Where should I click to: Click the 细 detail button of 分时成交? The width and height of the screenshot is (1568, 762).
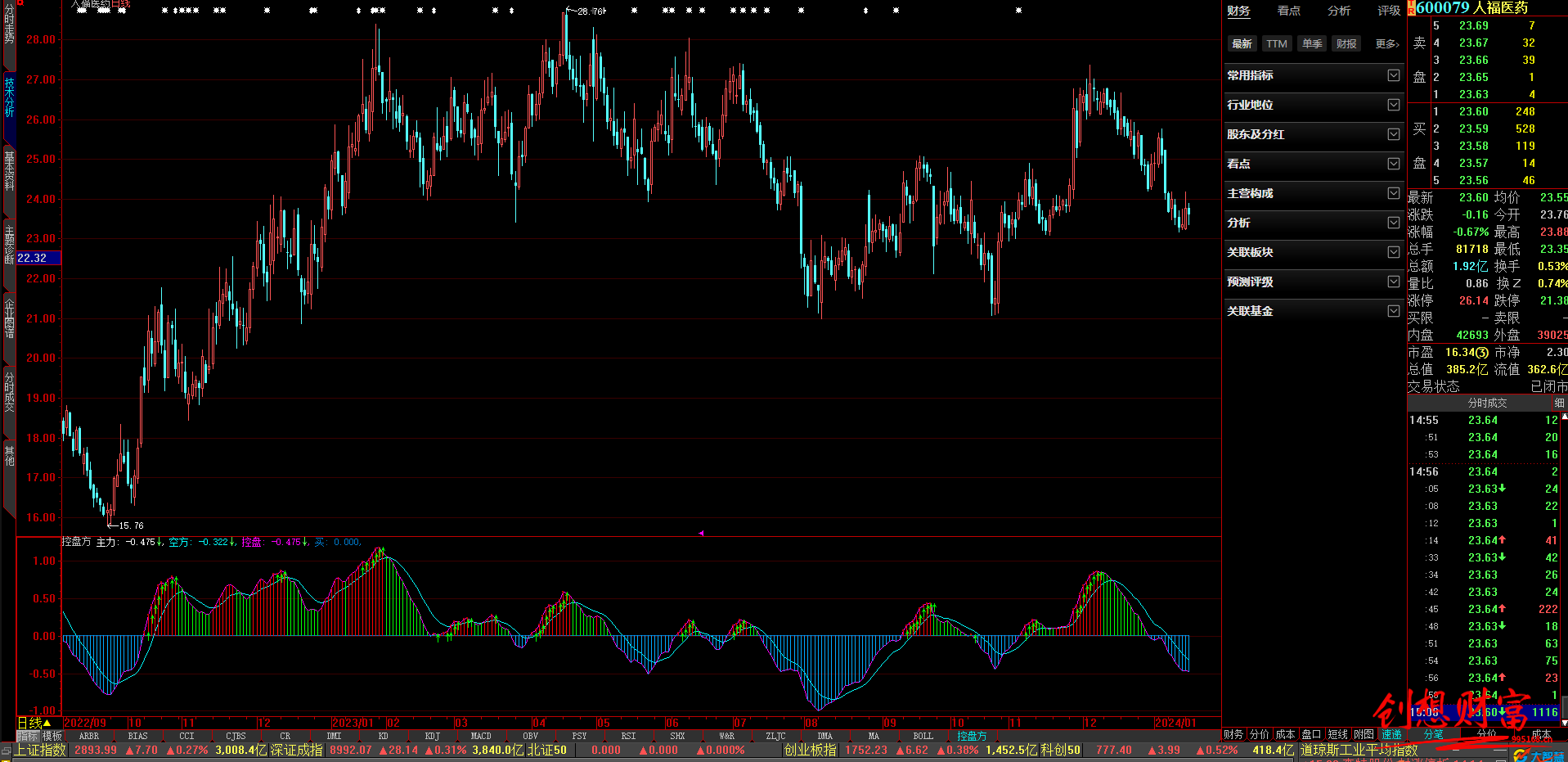coord(1559,403)
